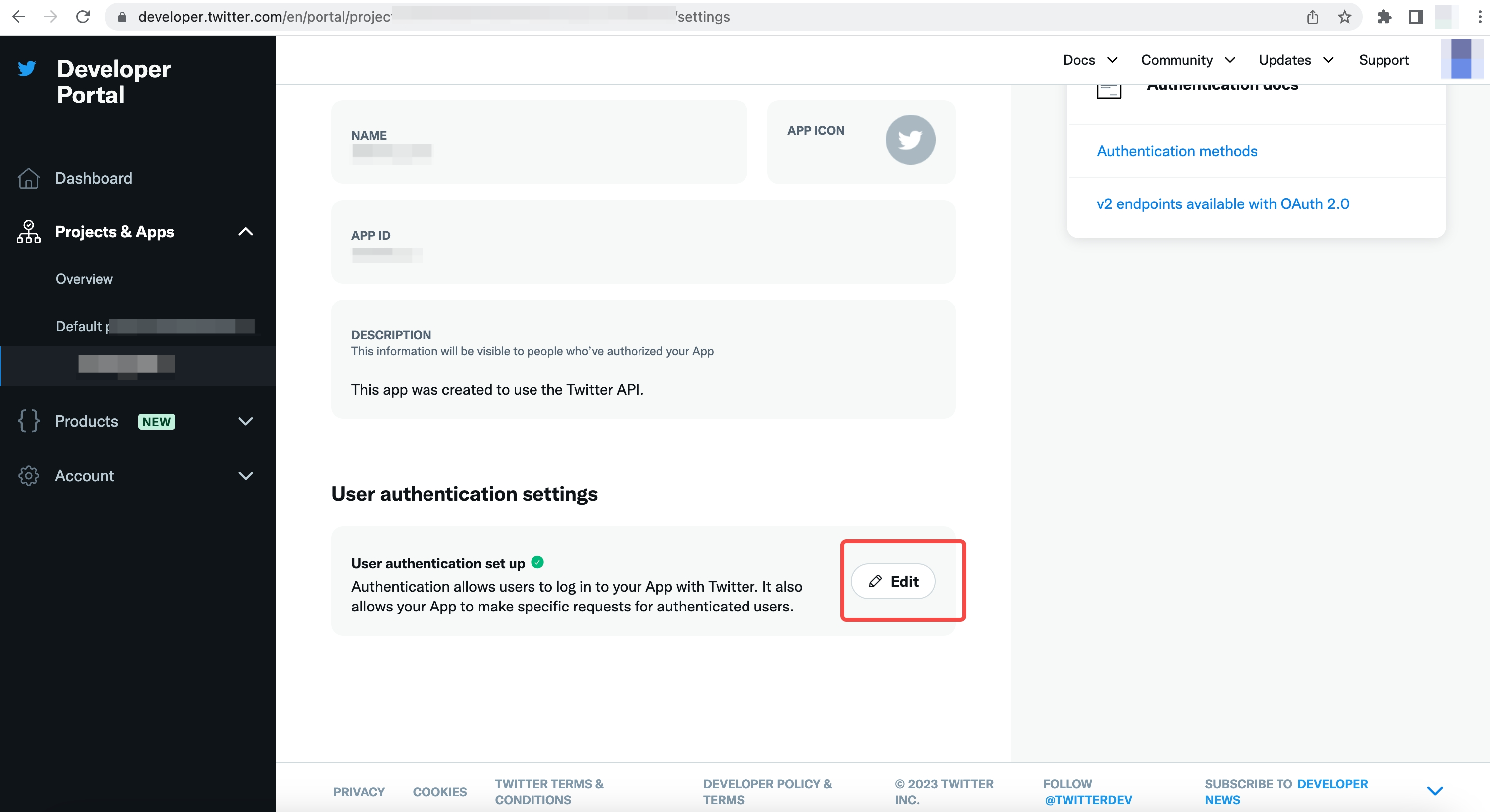The height and width of the screenshot is (812, 1490).
Task: Click the Twitter bird logo in sidebar
Action: pos(26,69)
